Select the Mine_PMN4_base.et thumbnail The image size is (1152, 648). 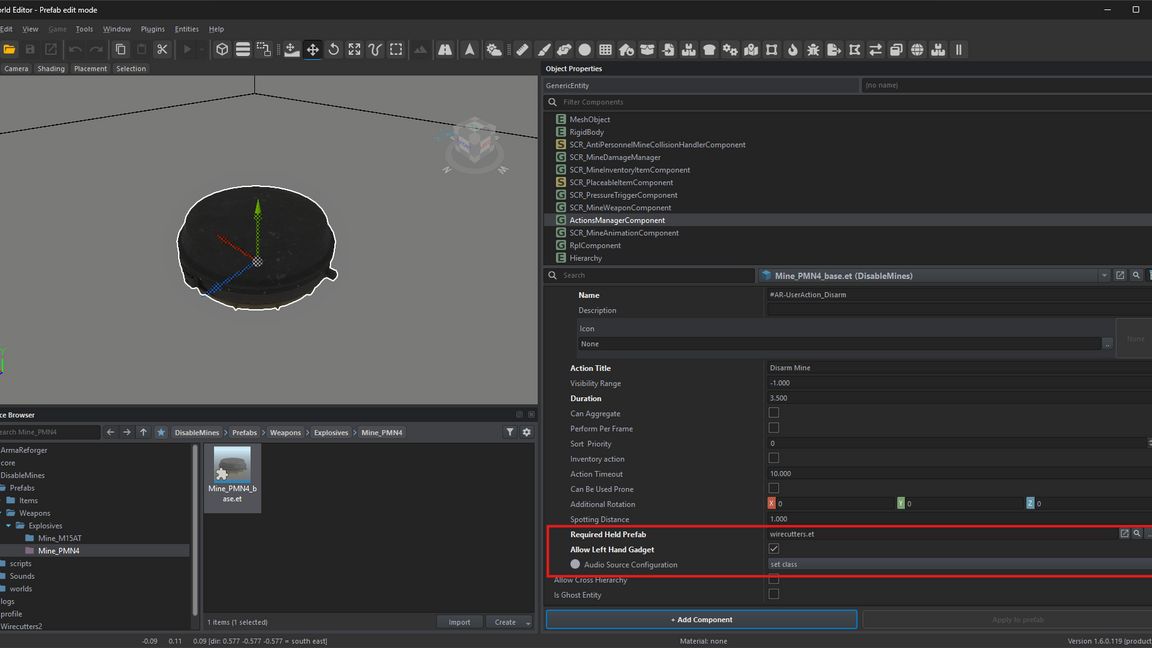(x=232, y=475)
